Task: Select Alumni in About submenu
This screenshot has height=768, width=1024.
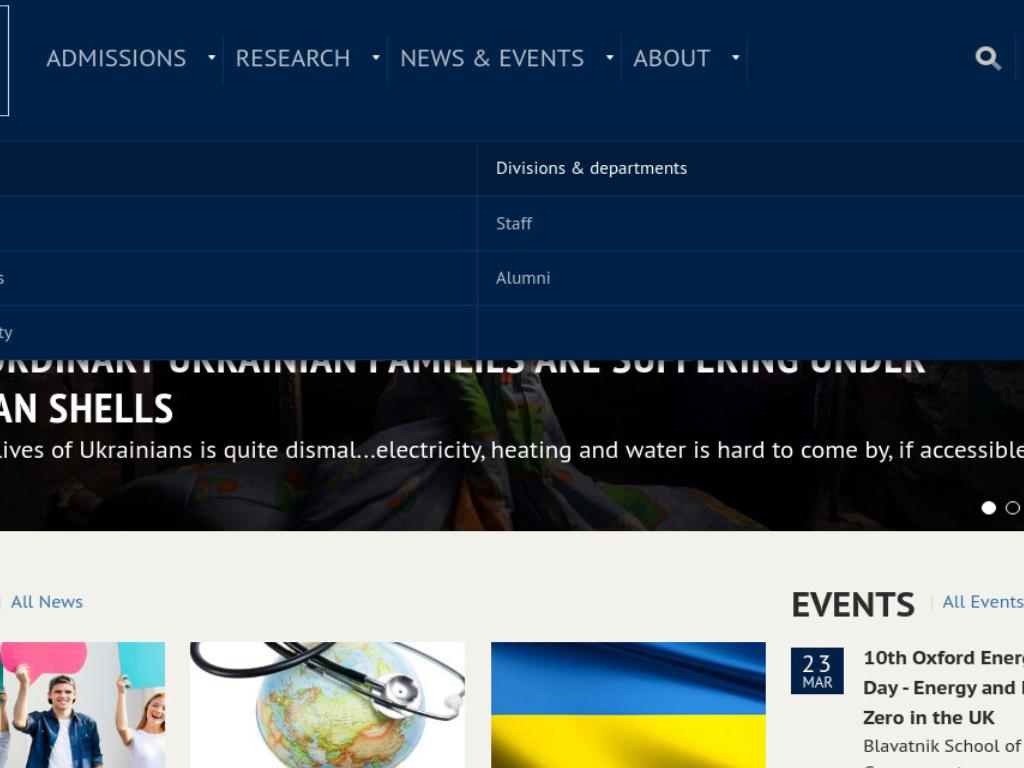Action: 522,278
